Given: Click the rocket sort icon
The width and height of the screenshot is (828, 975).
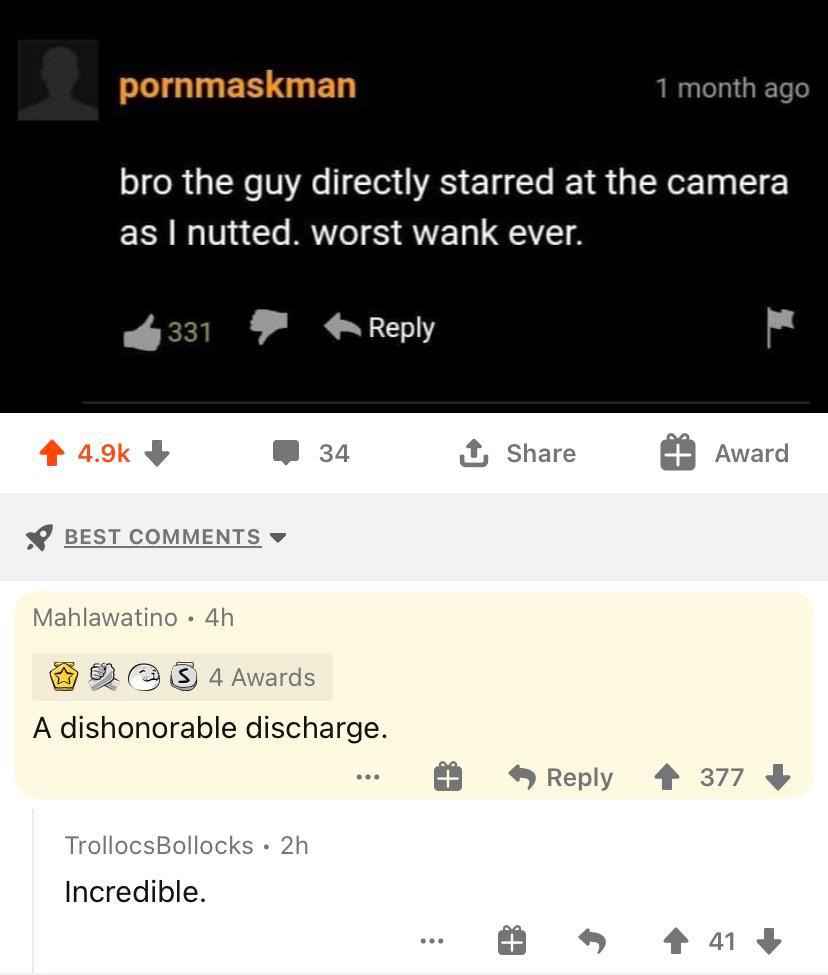Looking at the screenshot, I should [39, 537].
